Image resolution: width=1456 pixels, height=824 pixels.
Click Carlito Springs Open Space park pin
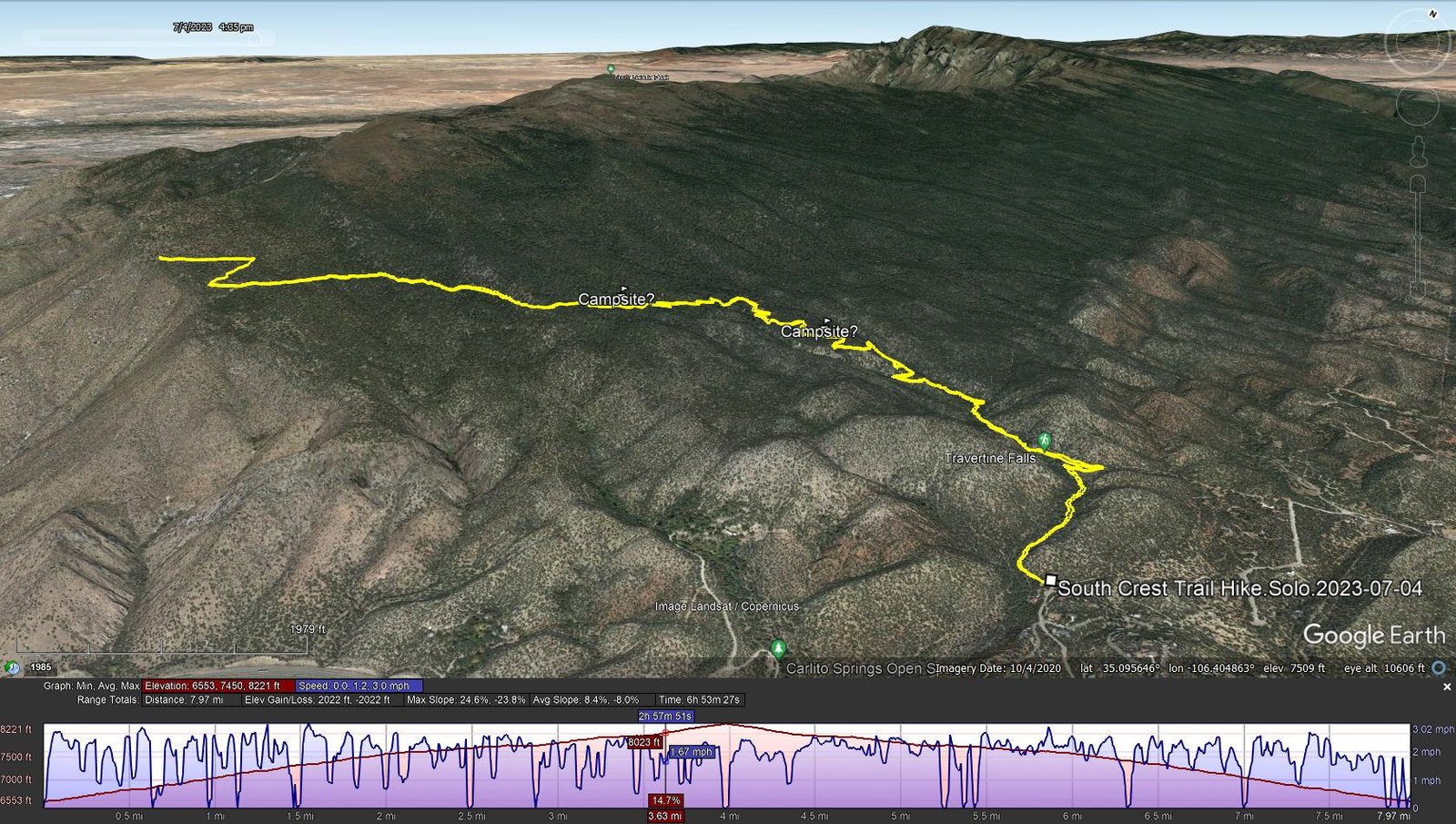coord(777,648)
